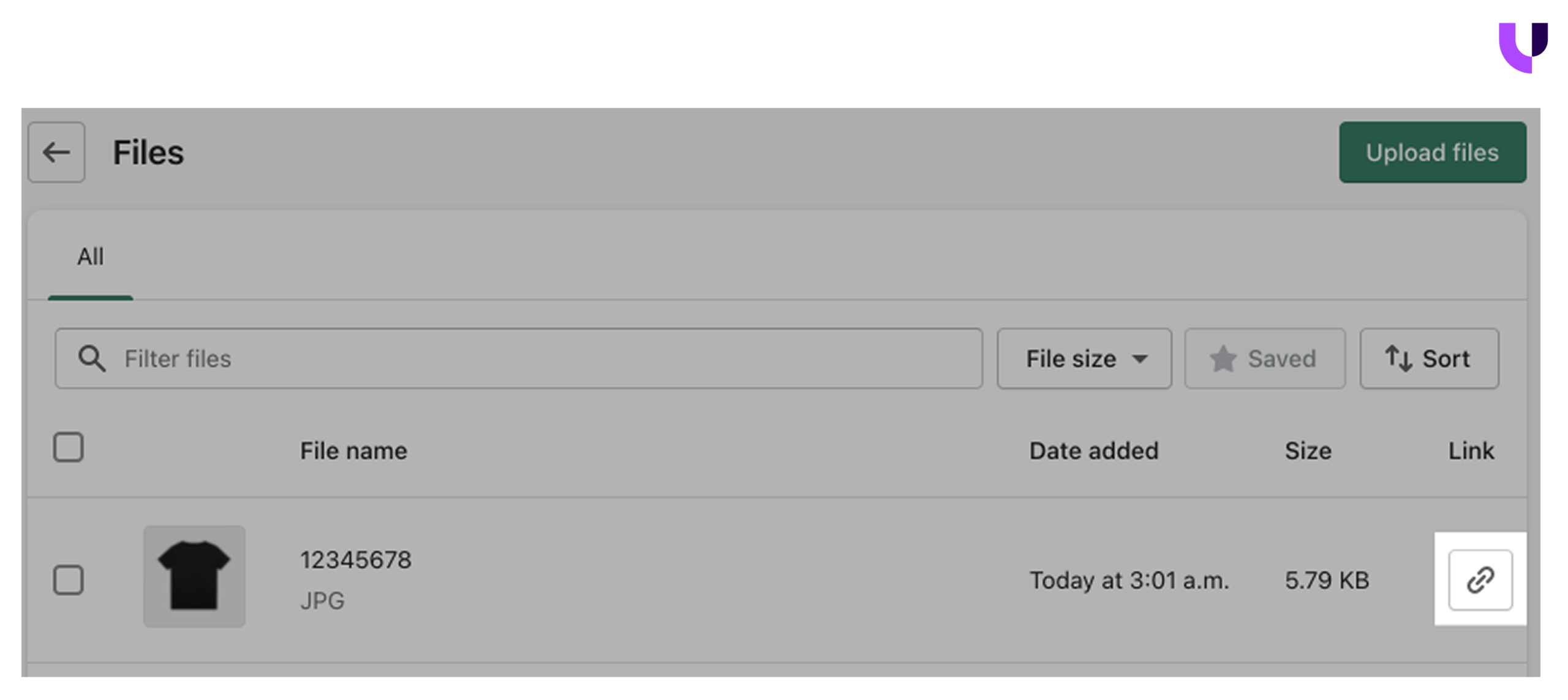This screenshot has height=700, width=1568.
Task: Expand the File size caret arrow
Action: coord(1139,359)
